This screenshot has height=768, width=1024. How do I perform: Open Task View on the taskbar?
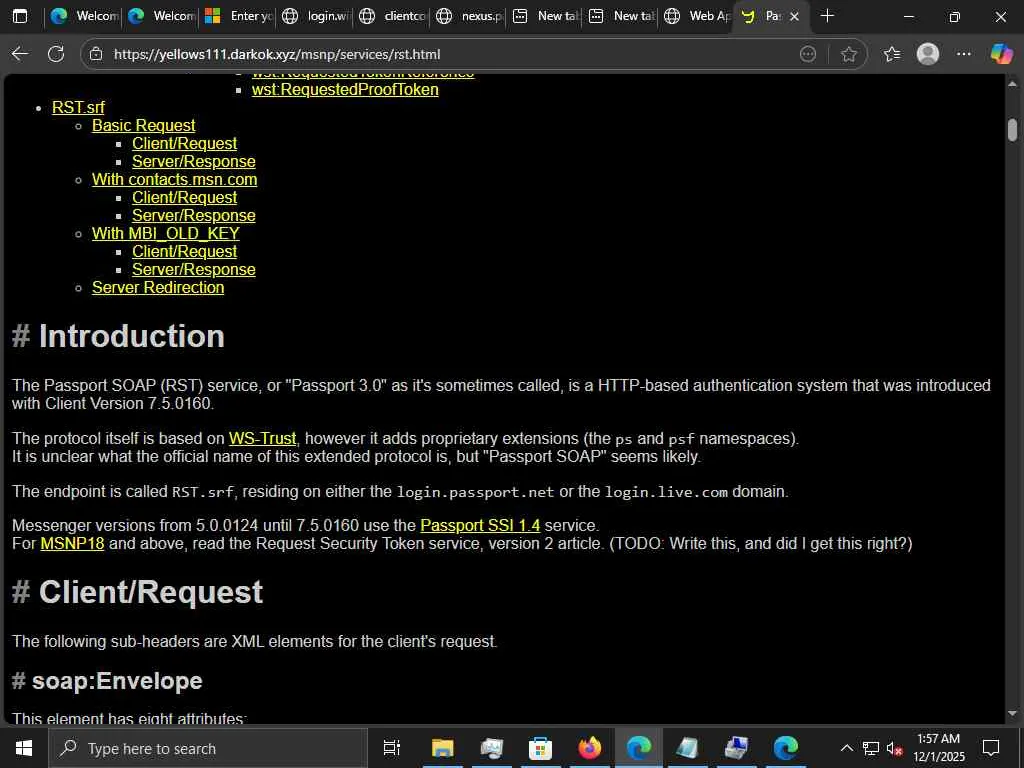(x=392, y=748)
